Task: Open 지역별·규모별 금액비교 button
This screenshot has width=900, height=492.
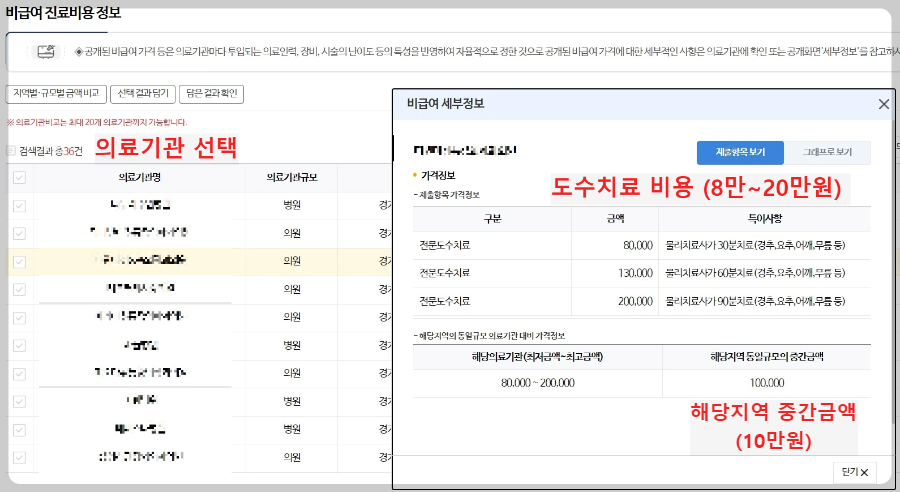Action: pos(56,94)
